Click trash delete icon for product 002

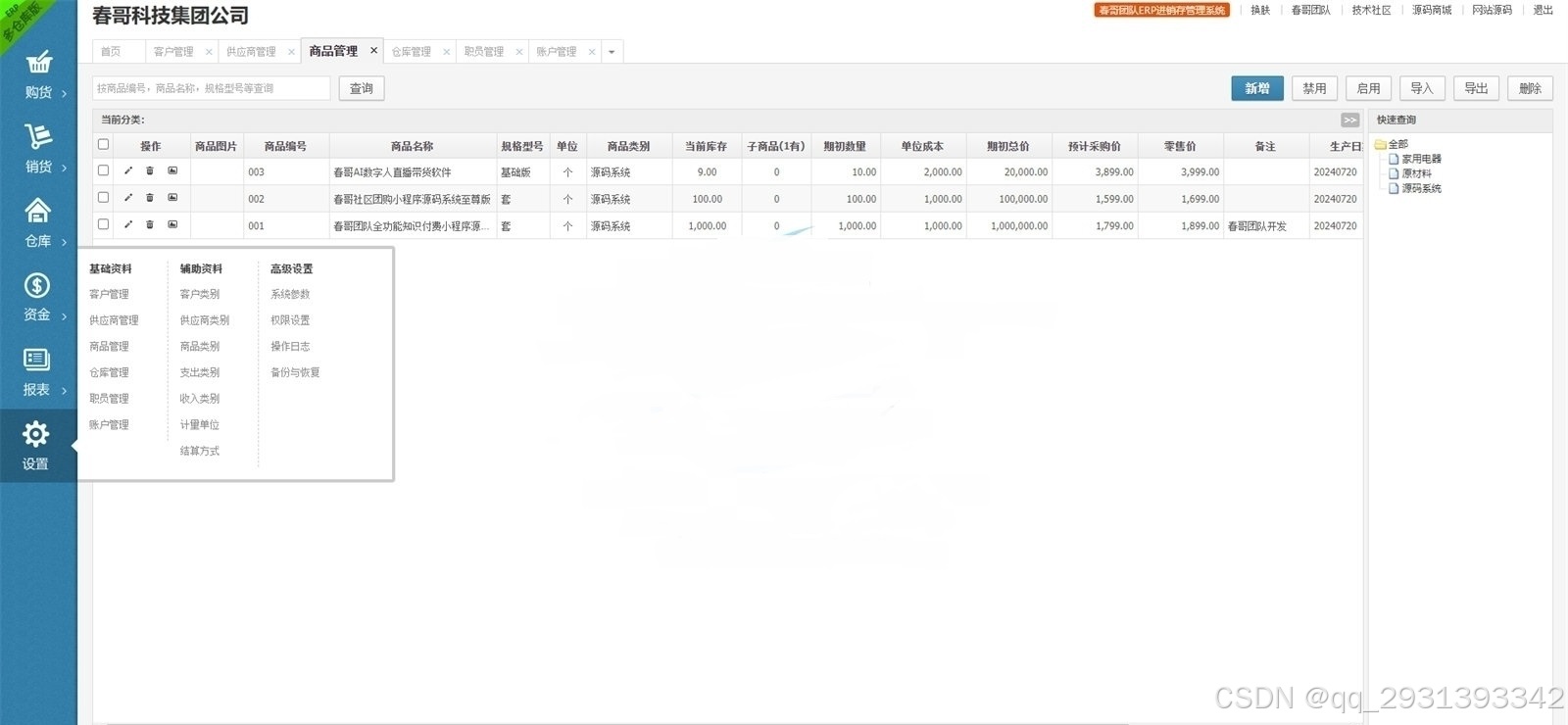(150, 198)
